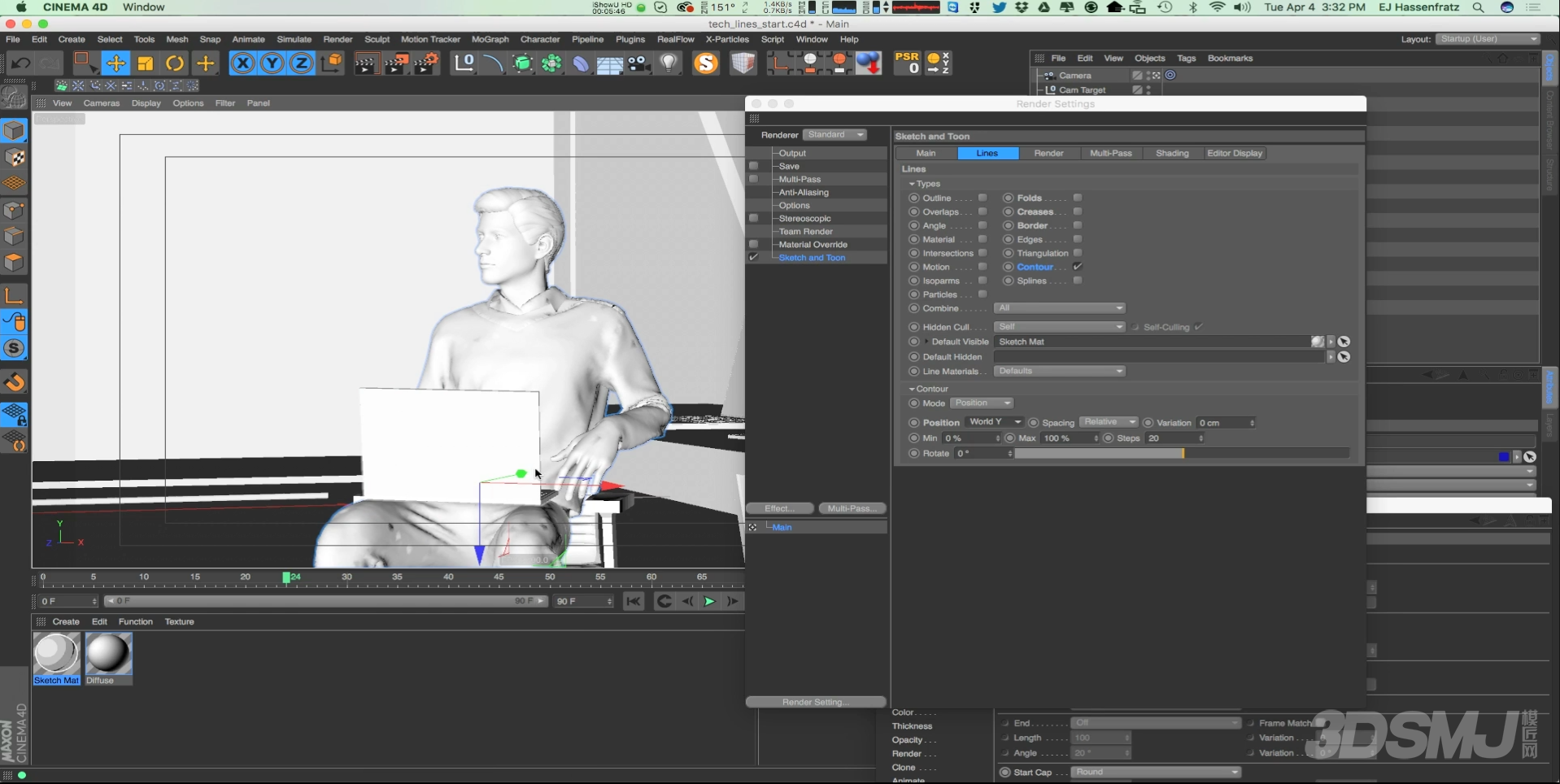The height and width of the screenshot is (784, 1560).
Task: Select Polygons mode icon in left palette
Action: (x=15, y=262)
